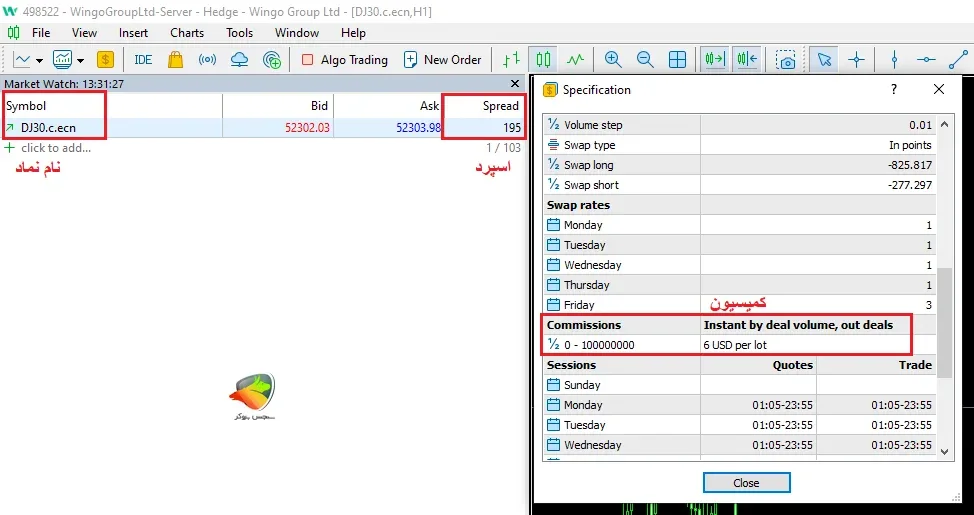Toggle the Market Watch dollar icon
974x515 pixels.
coord(106,60)
